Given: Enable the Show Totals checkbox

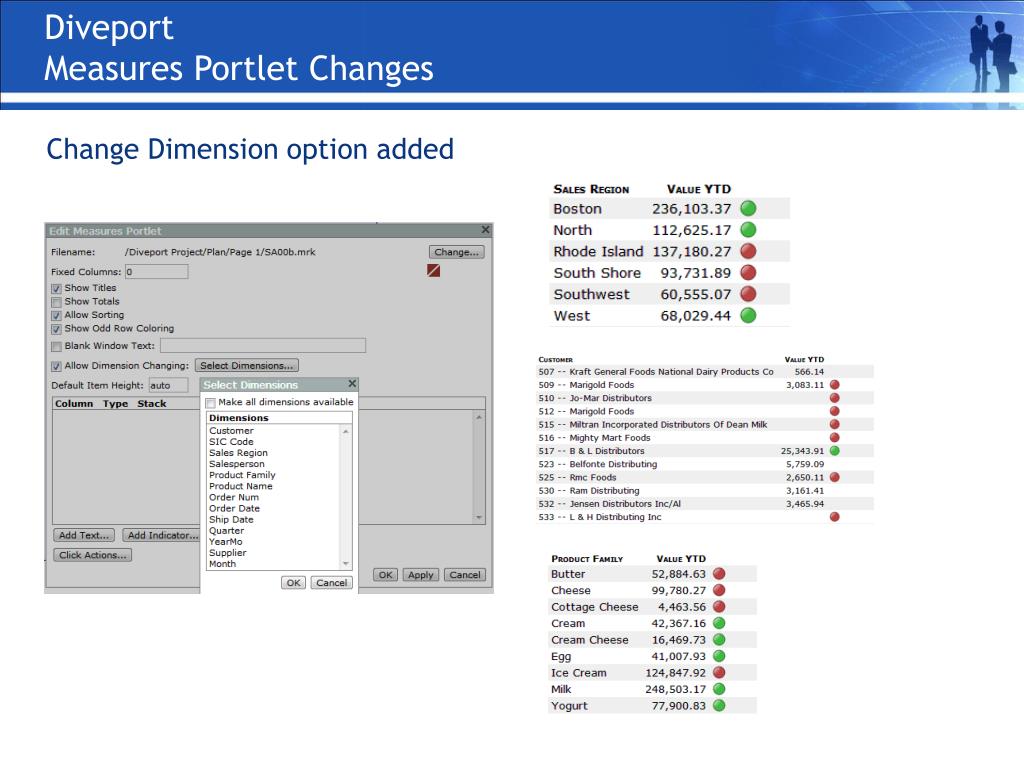Looking at the screenshot, I should (57, 301).
